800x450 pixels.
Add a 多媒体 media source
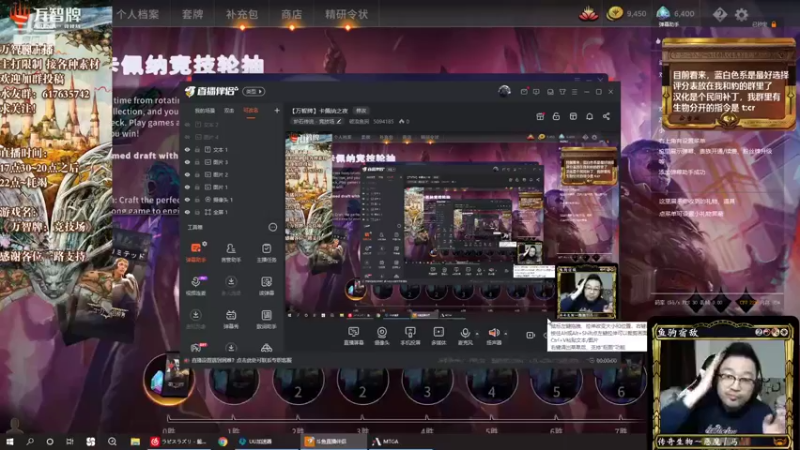(438, 336)
